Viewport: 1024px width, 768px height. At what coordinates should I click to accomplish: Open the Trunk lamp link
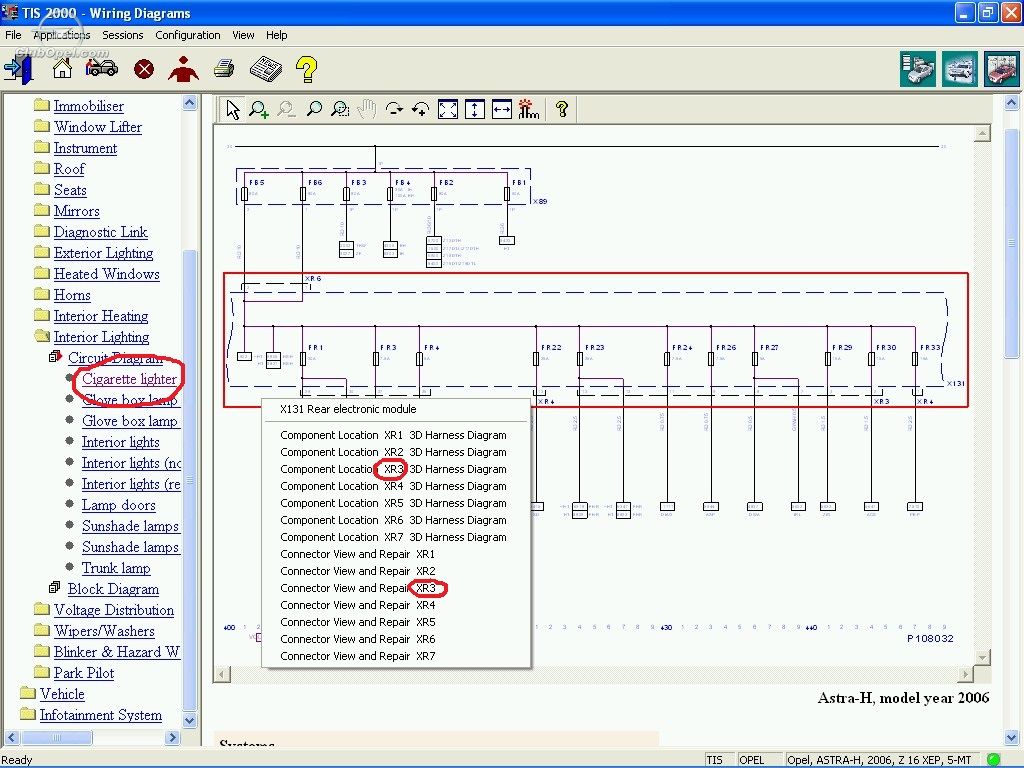point(116,568)
